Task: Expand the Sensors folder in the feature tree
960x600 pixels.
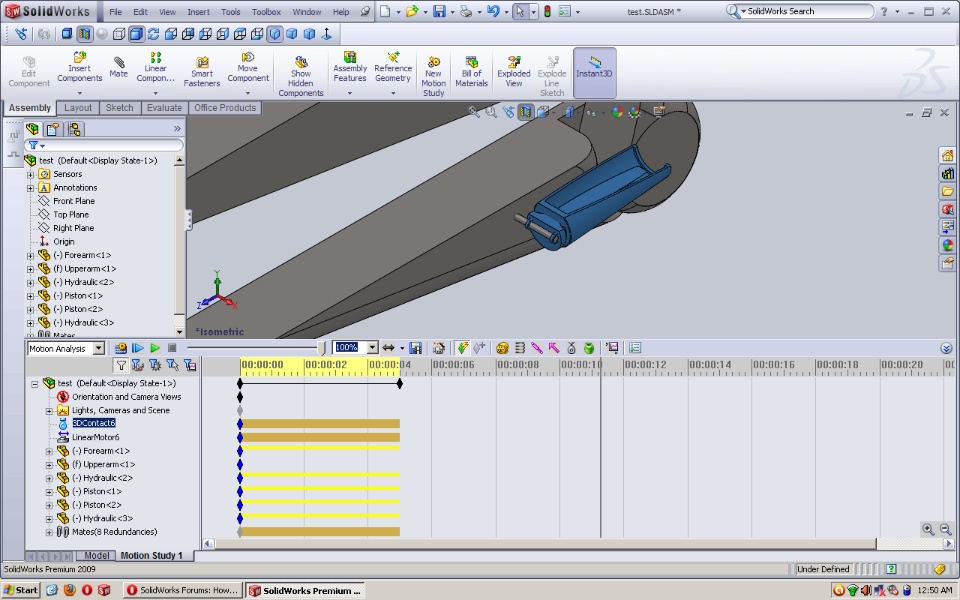Action: [30, 174]
